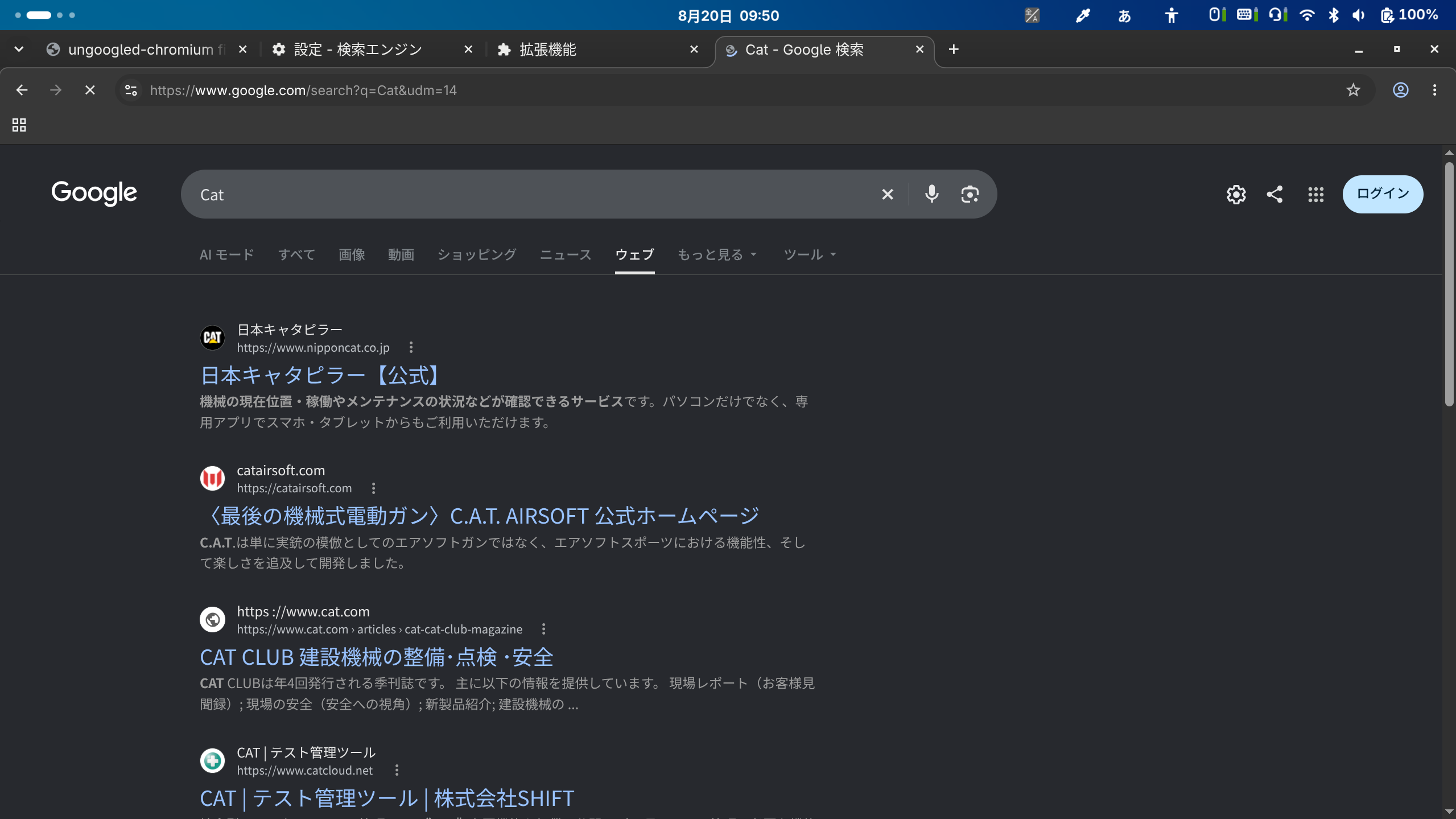Open the C.A.T. AIRSOFT 公式ホームページ link
The width and height of the screenshot is (1456, 819).
[480, 516]
